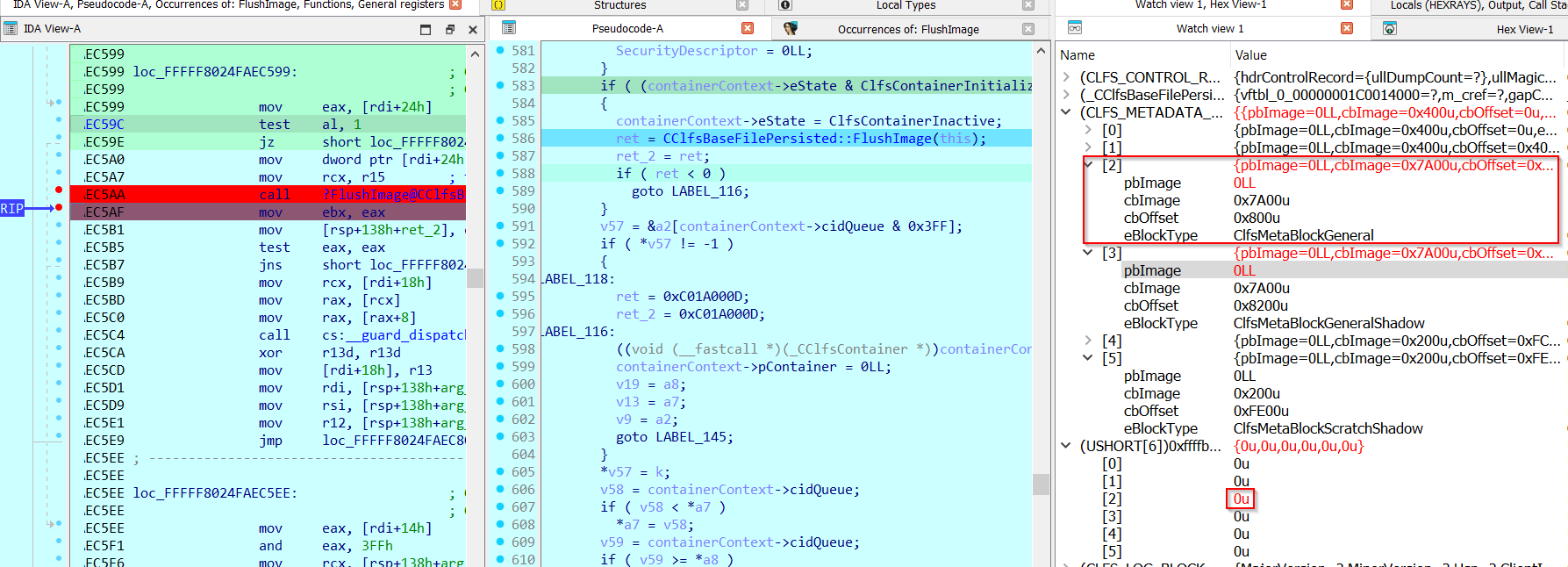1568x567 pixels.
Task: Toggle breakpoint dot on pseudocode line 586
Action: coord(500,138)
